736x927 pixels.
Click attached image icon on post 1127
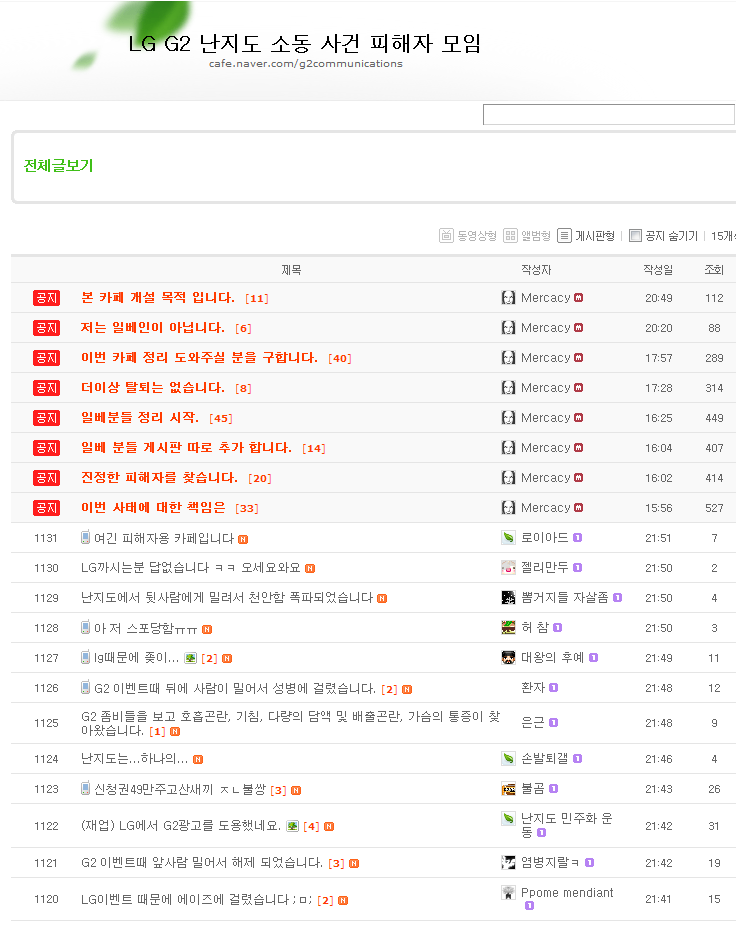click(x=190, y=658)
